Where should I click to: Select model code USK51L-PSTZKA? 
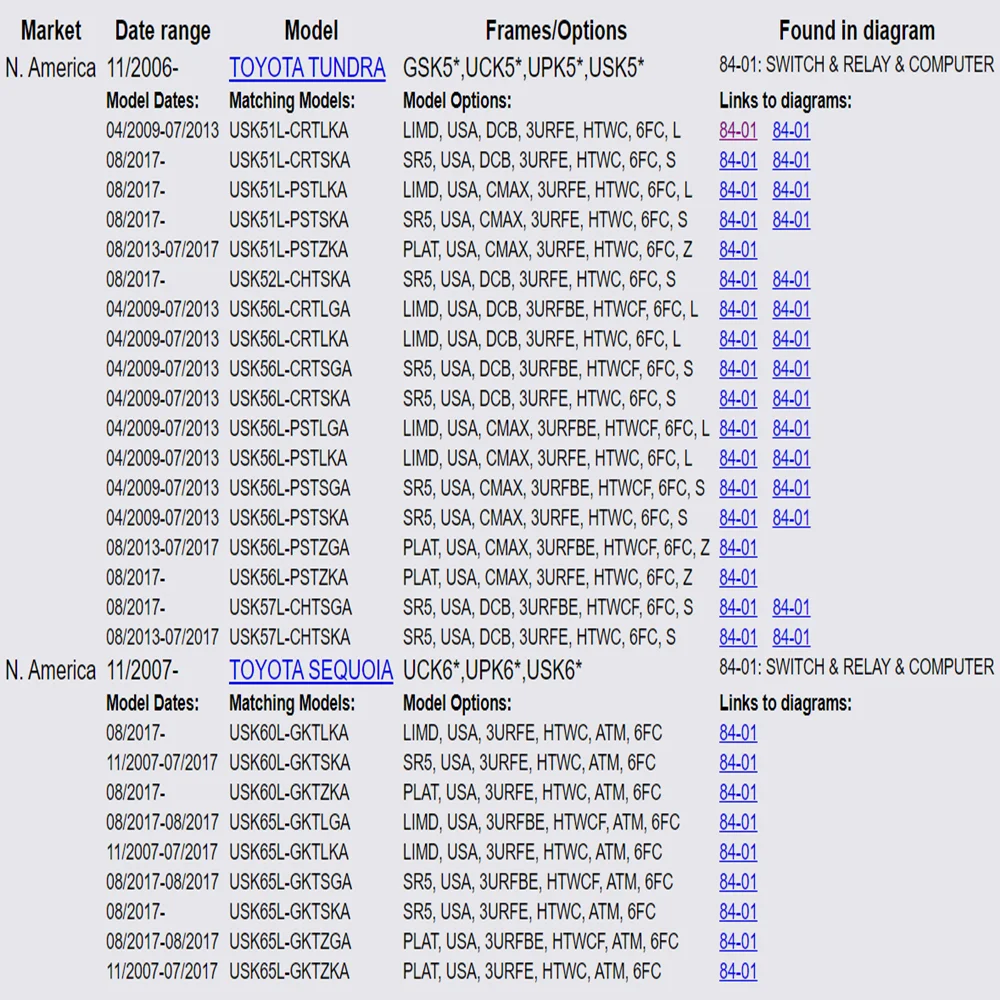click(289, 249)
